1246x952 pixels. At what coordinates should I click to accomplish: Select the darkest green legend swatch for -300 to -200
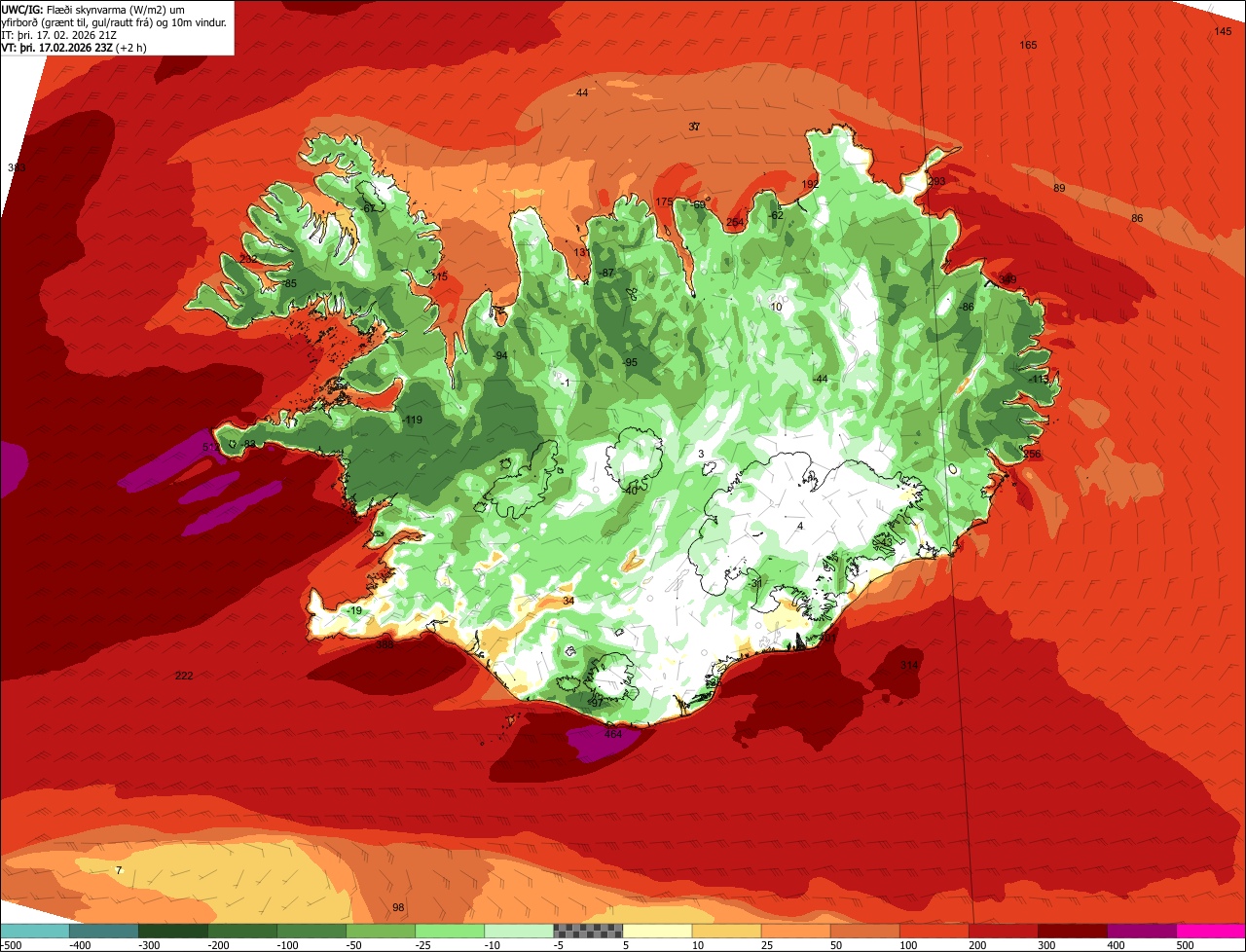(173, 931)
